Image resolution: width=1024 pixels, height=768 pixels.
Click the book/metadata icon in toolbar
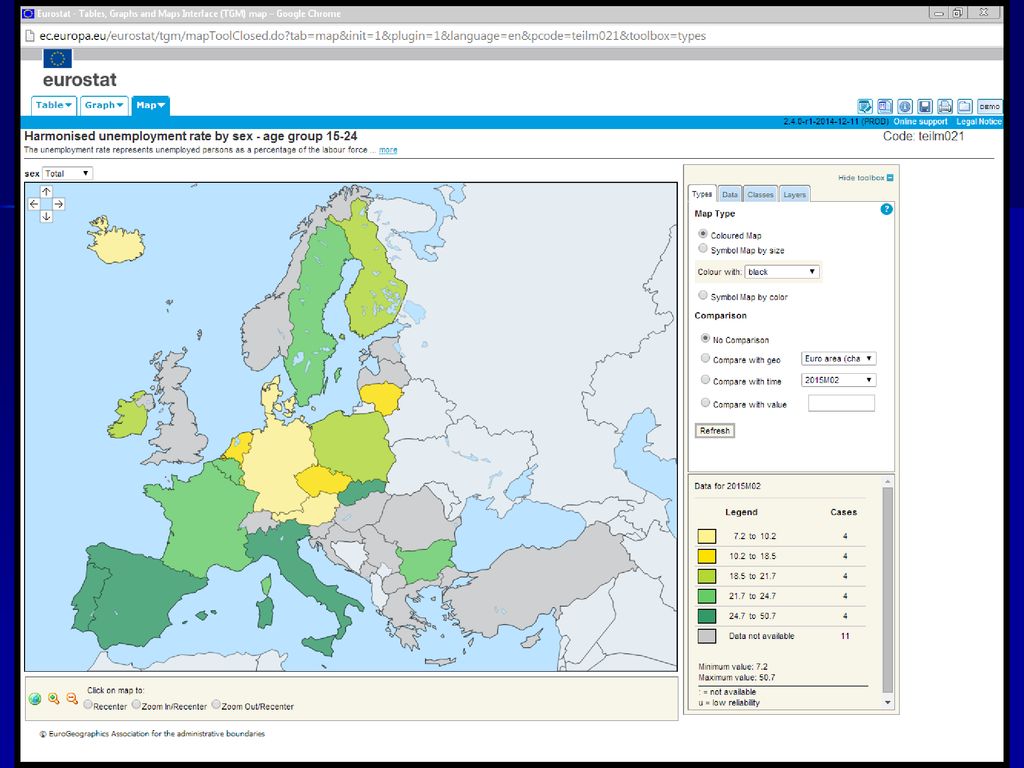point(885,106)
